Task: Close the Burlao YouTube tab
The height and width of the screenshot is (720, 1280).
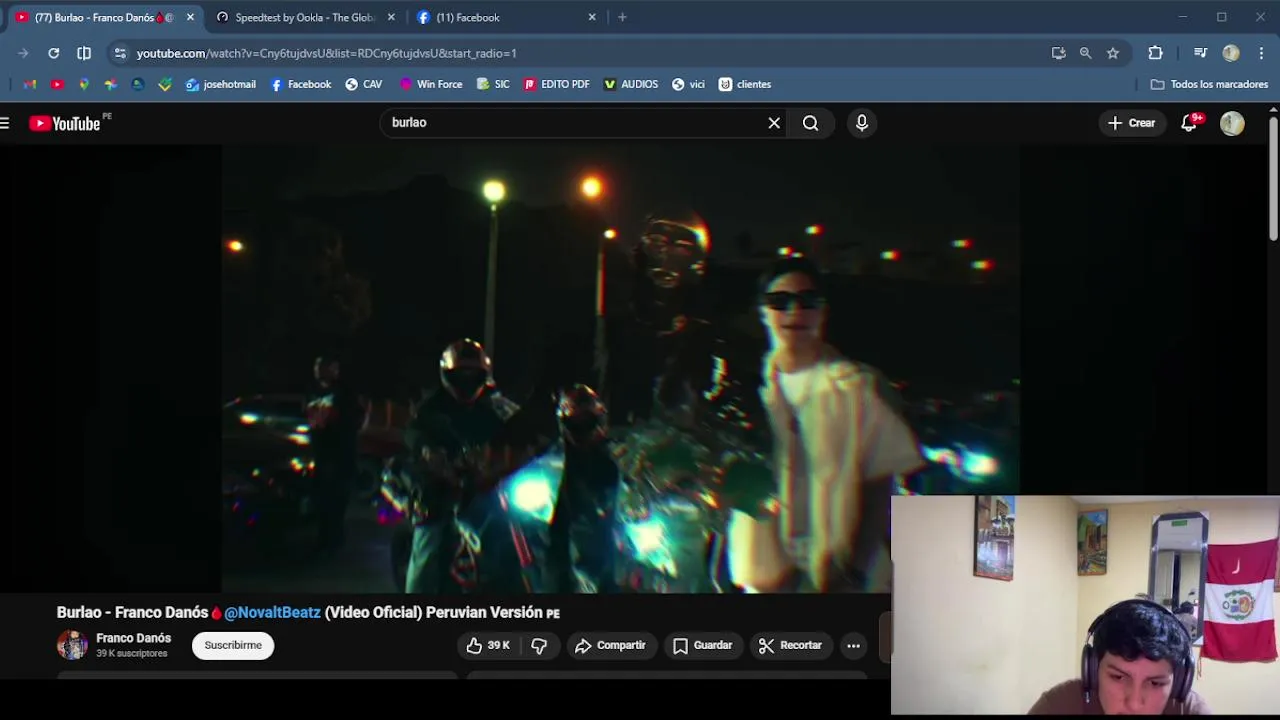Action: tap(190, 17)
